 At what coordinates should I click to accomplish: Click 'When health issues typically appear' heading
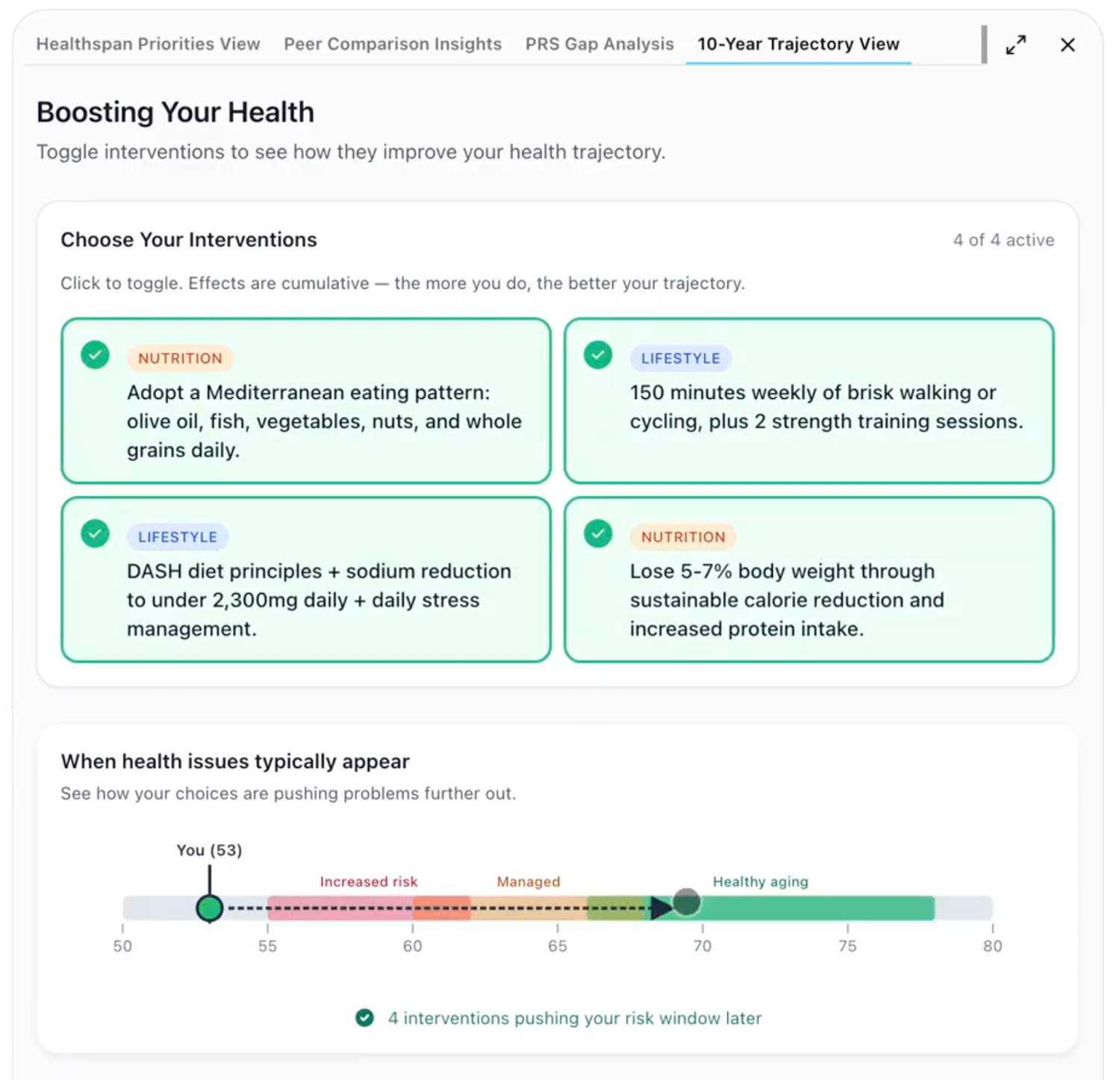pyautogui.click(x=235, y=761)
